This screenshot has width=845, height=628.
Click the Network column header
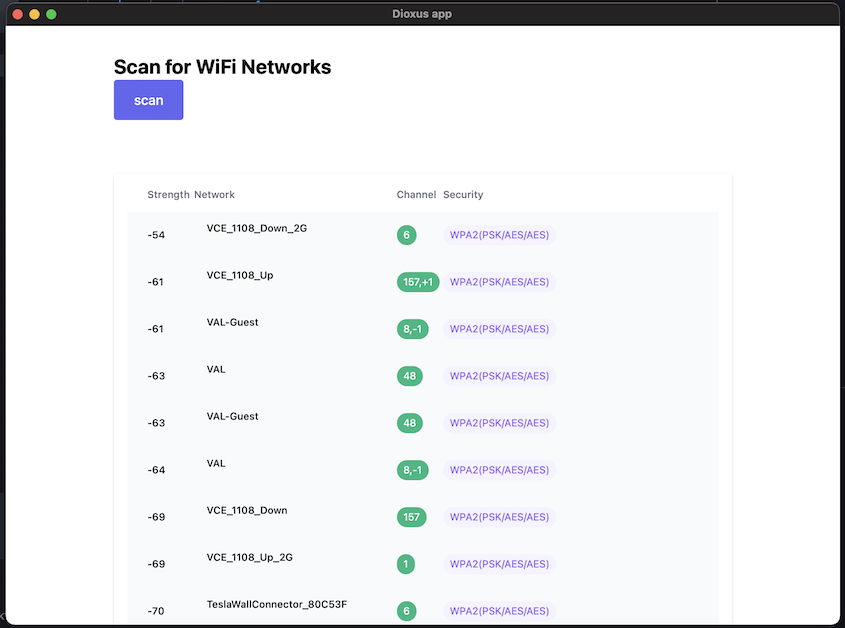tap(214, 195)
